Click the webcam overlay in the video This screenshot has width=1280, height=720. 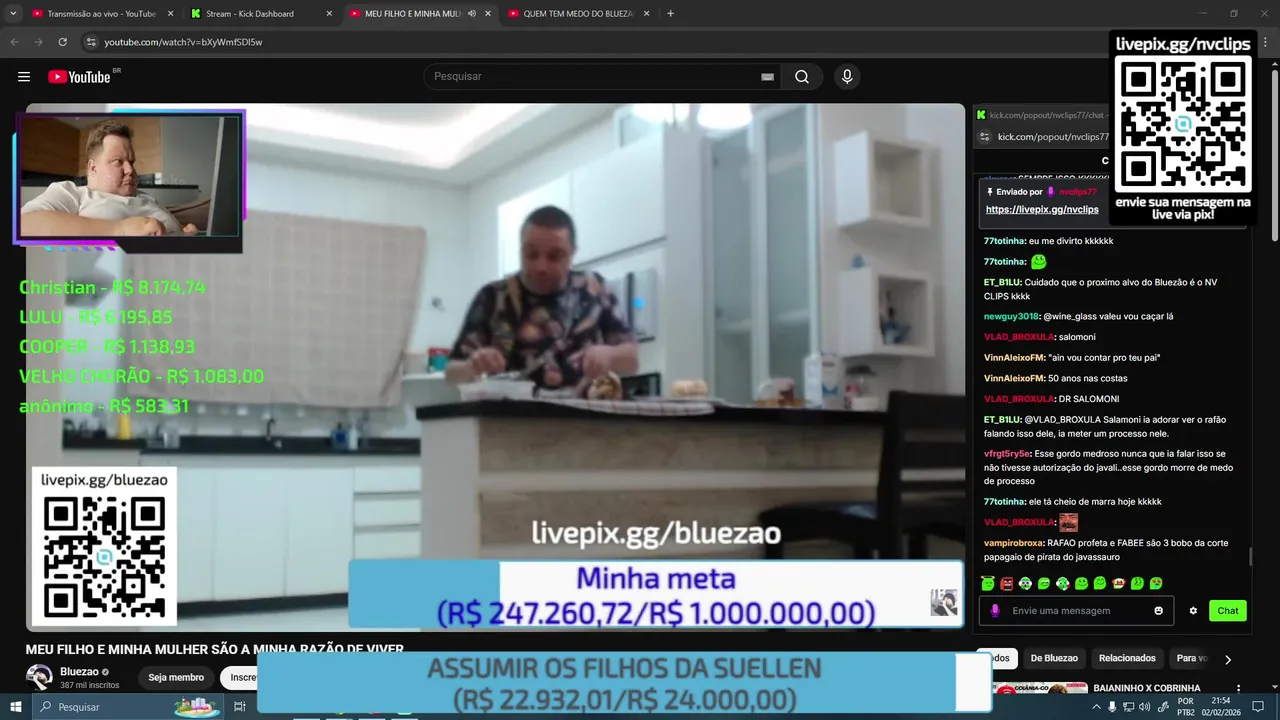tap(129, 177)
